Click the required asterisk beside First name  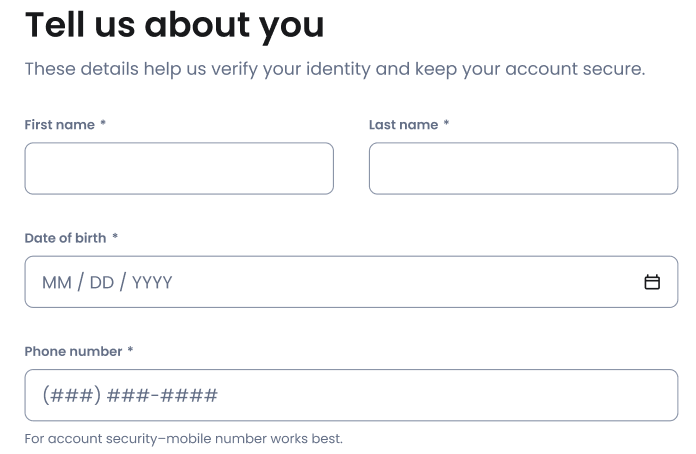103,124
